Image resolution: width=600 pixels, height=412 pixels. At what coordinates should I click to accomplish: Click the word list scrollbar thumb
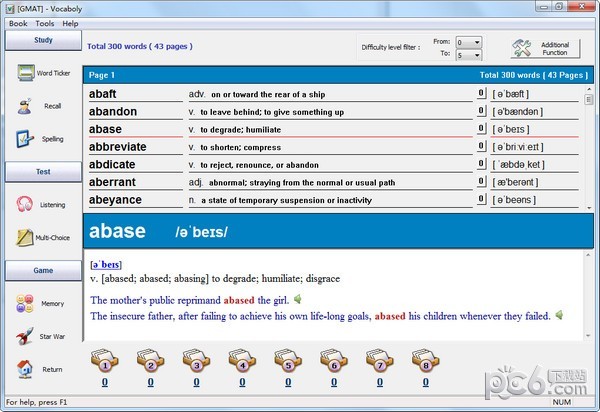589,99
